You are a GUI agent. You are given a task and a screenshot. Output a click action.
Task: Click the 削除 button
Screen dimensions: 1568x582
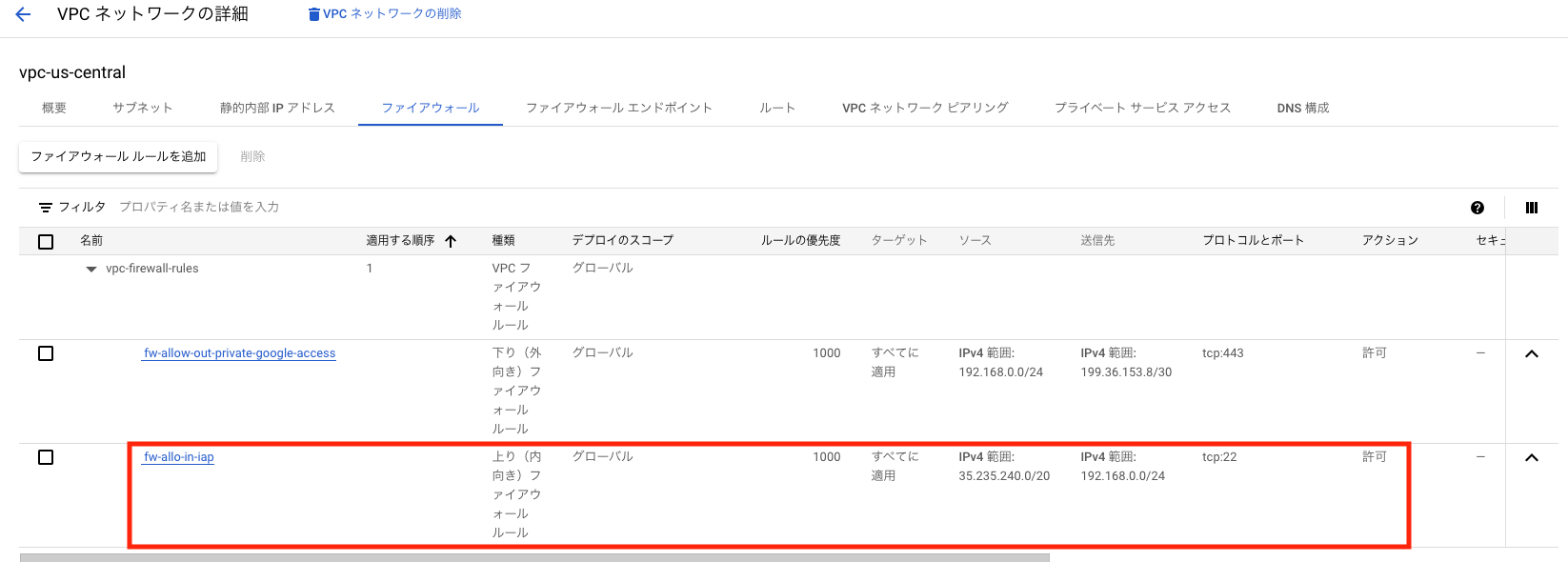pyautogui.click(x=252, y=157)
